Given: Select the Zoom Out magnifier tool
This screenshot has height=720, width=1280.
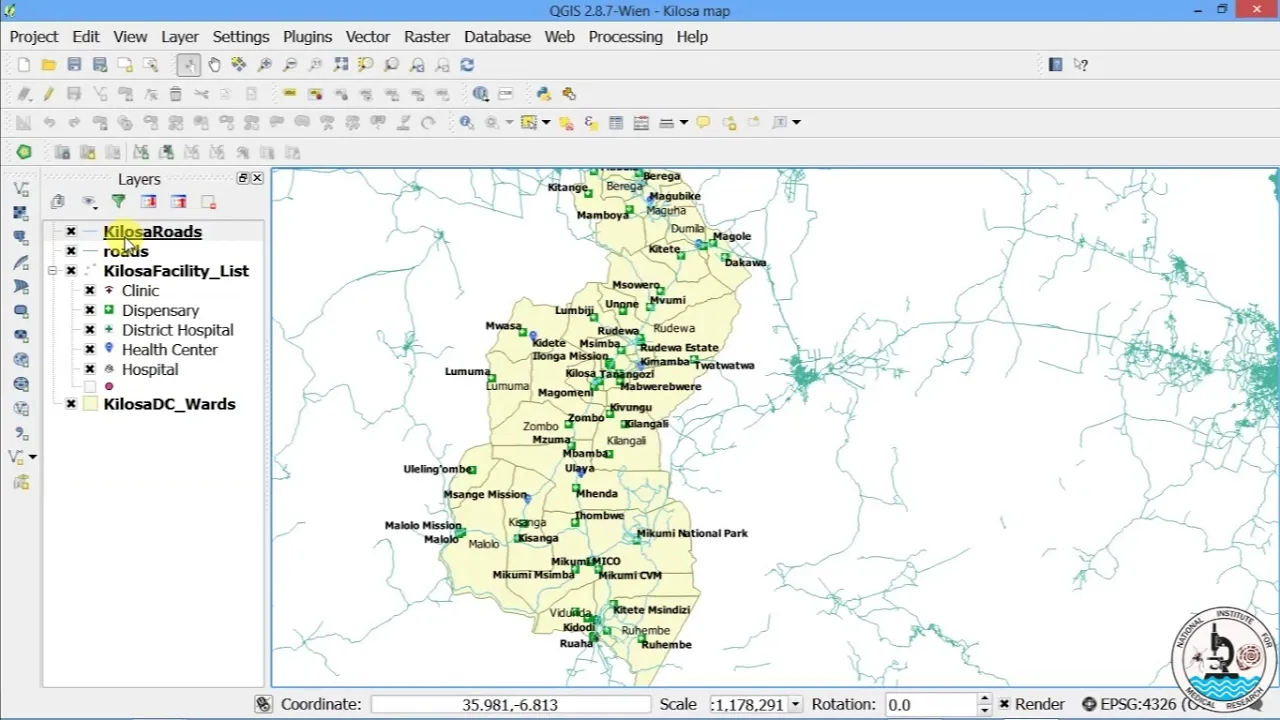Looking at the screenshot, I should [290, 65].
